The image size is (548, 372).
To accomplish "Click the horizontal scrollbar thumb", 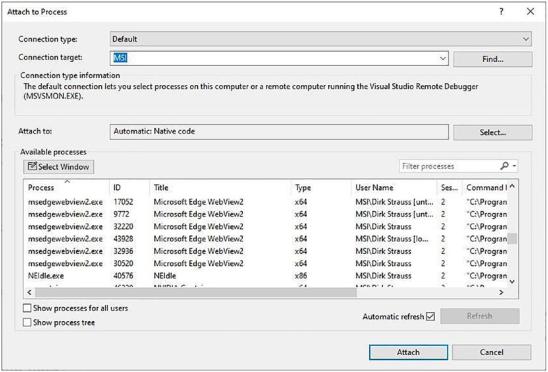I will pos(196,292).
